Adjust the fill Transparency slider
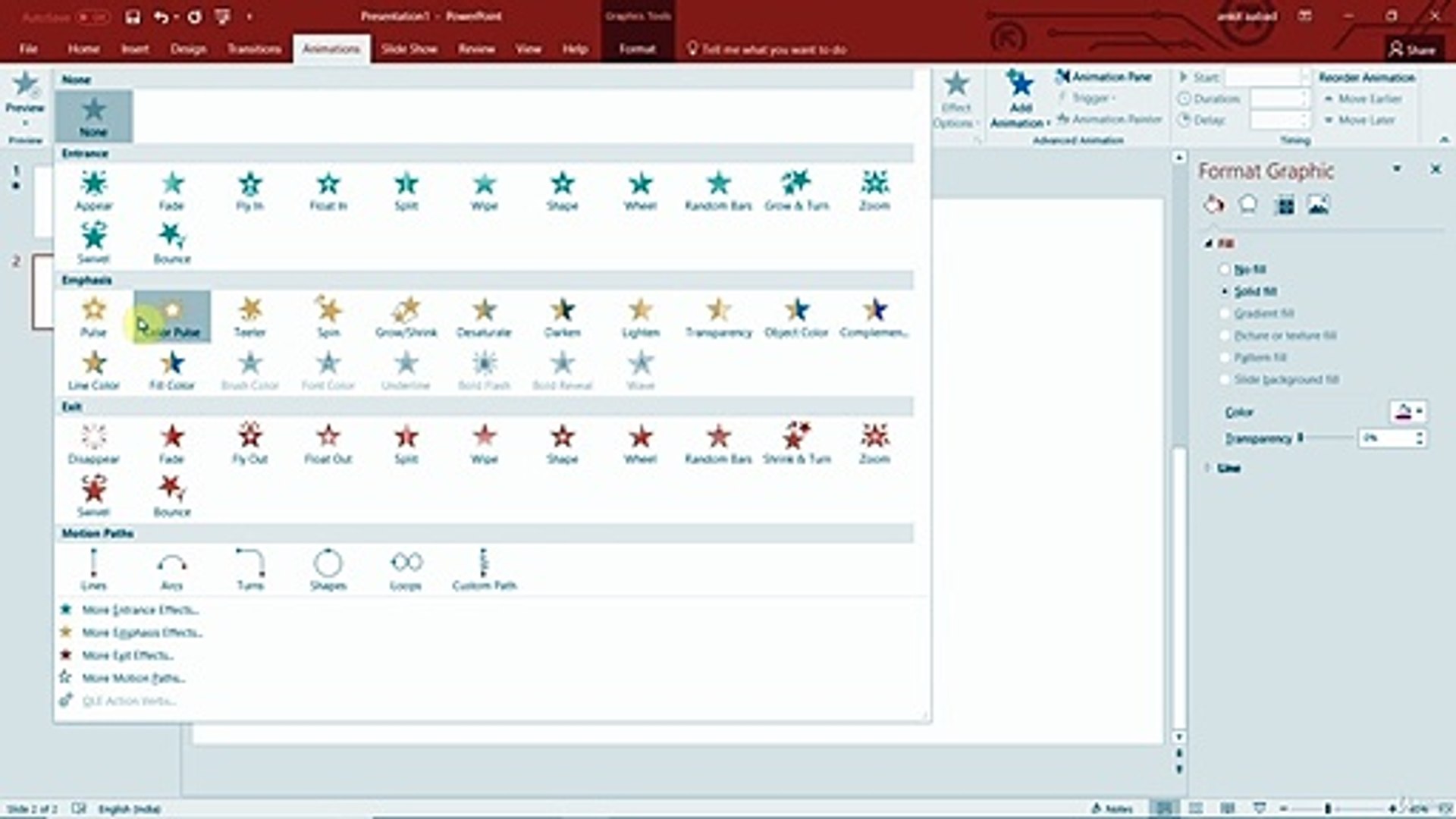 [1301, 438]
